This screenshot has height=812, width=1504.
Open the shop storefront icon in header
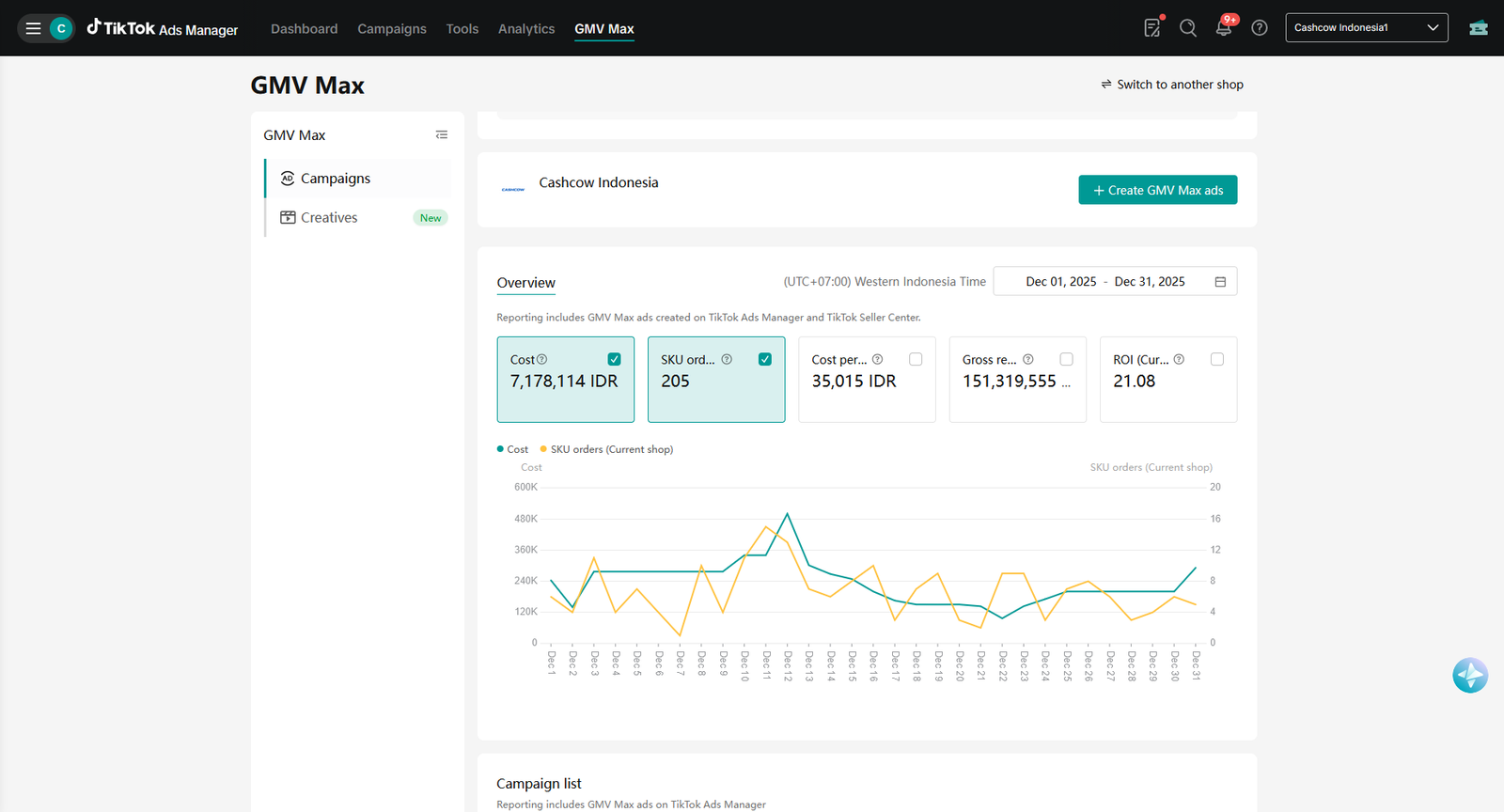click(x=1479, y=28)
